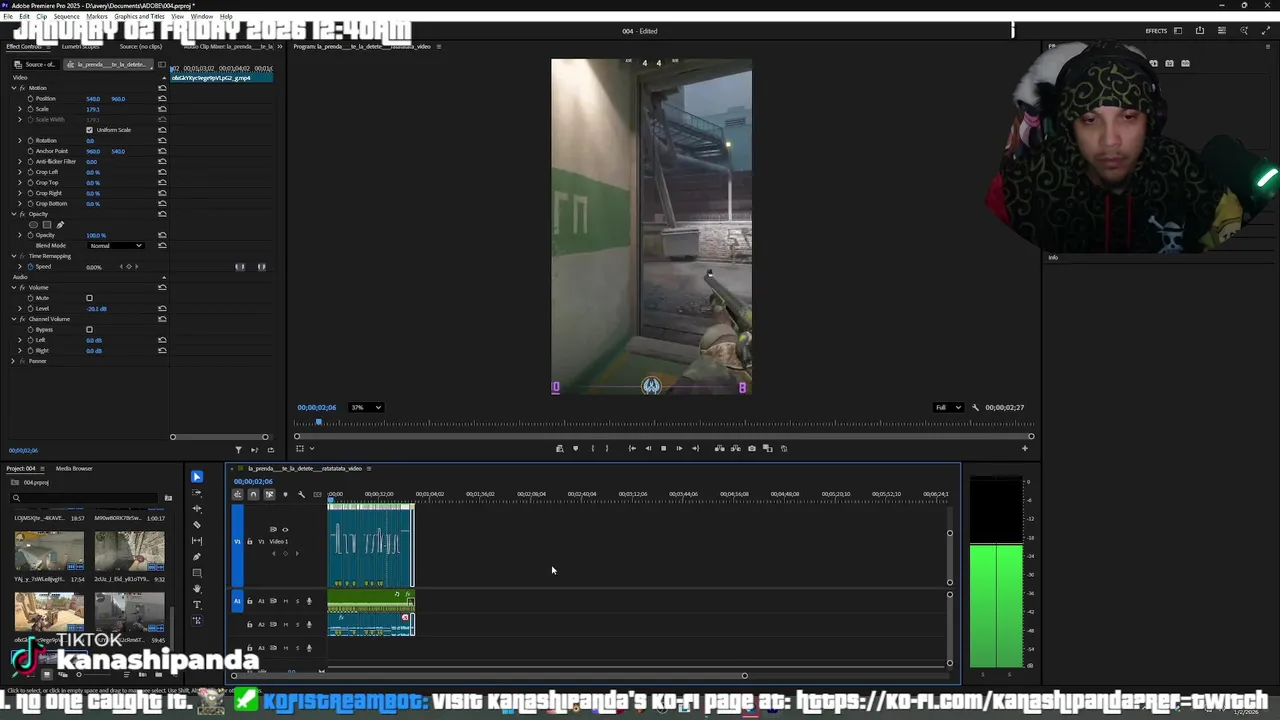Click the Lift button

coord(719,448)
